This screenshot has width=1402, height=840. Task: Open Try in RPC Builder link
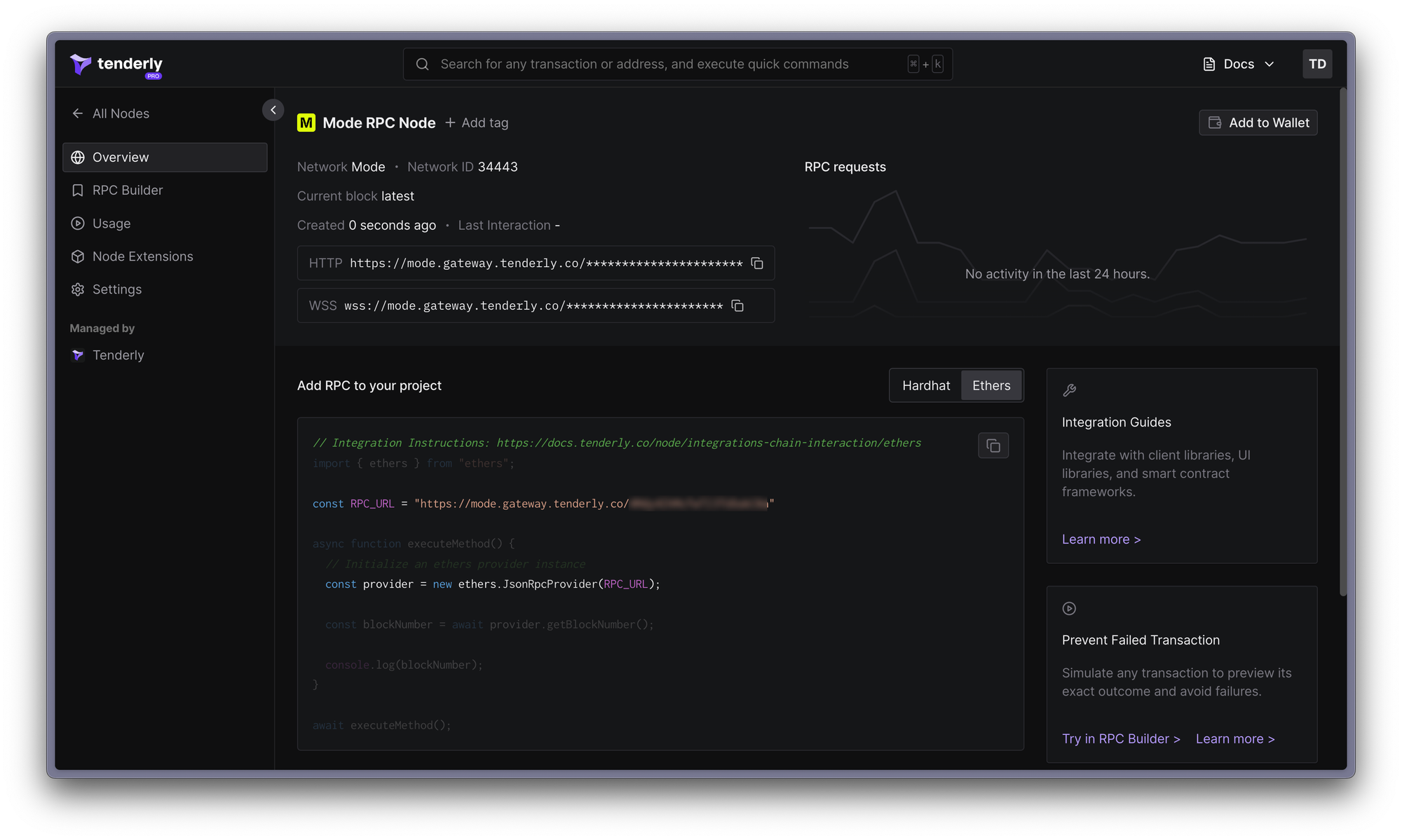(1120, 738)
